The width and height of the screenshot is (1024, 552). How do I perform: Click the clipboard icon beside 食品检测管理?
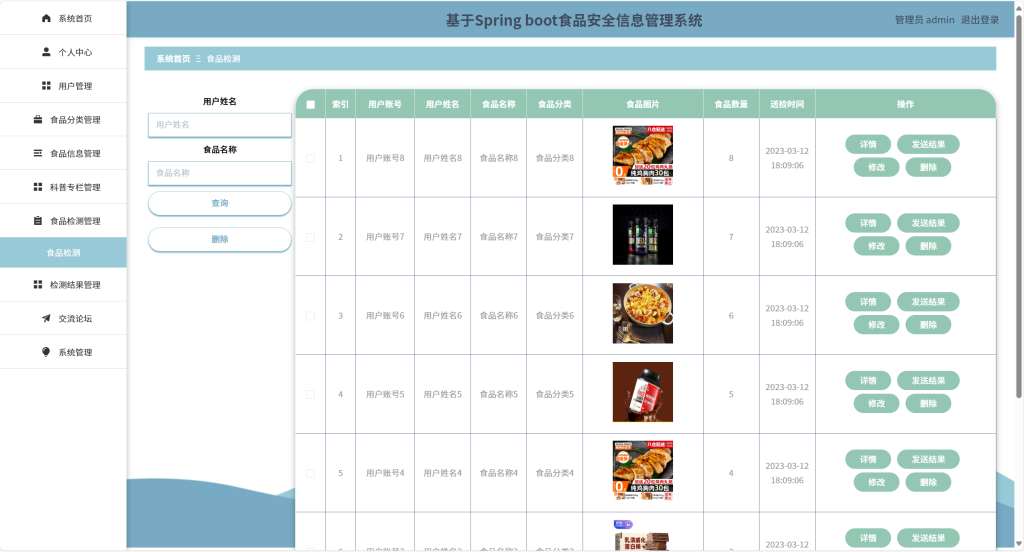[x=38, y=221]
